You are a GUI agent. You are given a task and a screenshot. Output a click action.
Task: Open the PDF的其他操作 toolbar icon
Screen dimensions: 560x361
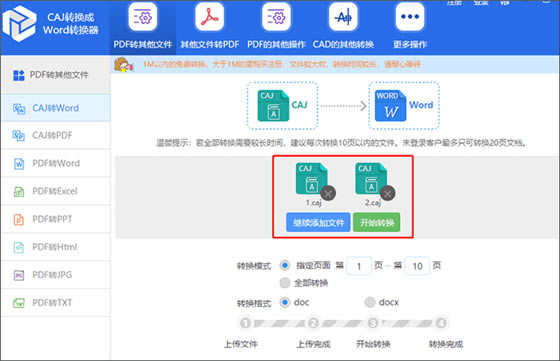pyautogui.click(x=276, y=17)
